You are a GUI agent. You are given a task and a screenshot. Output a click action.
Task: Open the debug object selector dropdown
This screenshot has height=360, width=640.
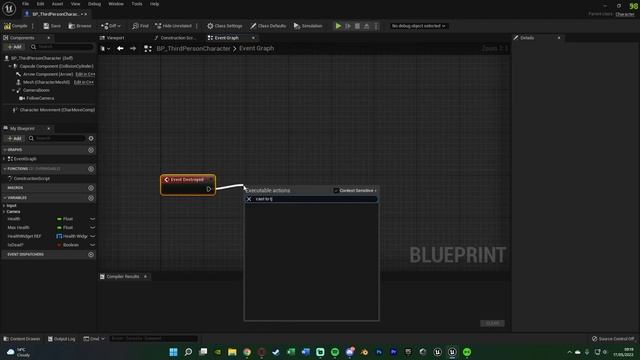(418, 26)
